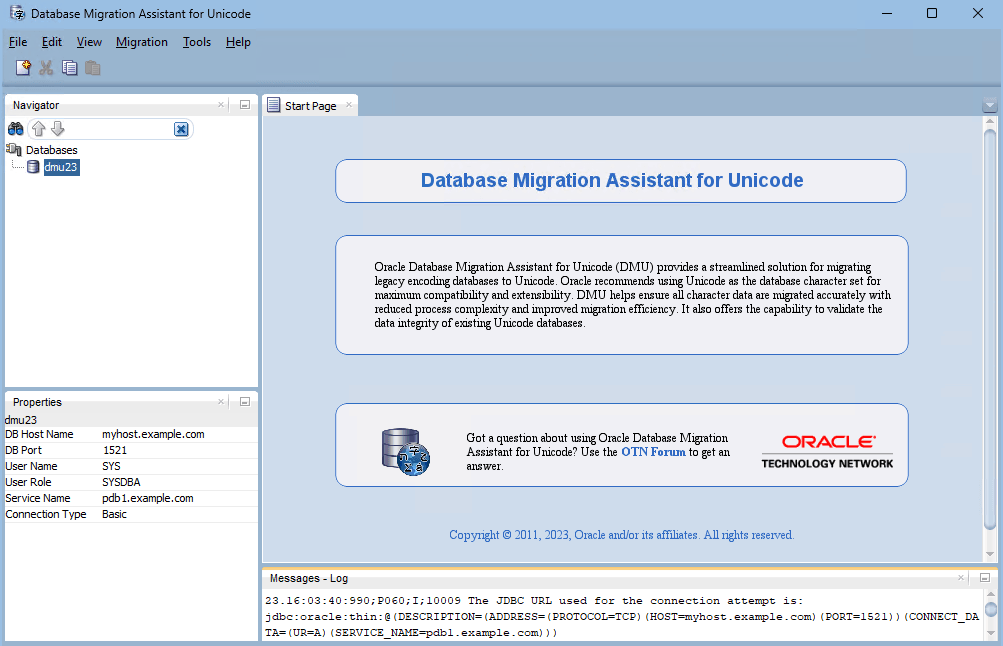Click the Databases root node icon
The width and height of the screenshot is (1003, 646).
click(13, 150)
